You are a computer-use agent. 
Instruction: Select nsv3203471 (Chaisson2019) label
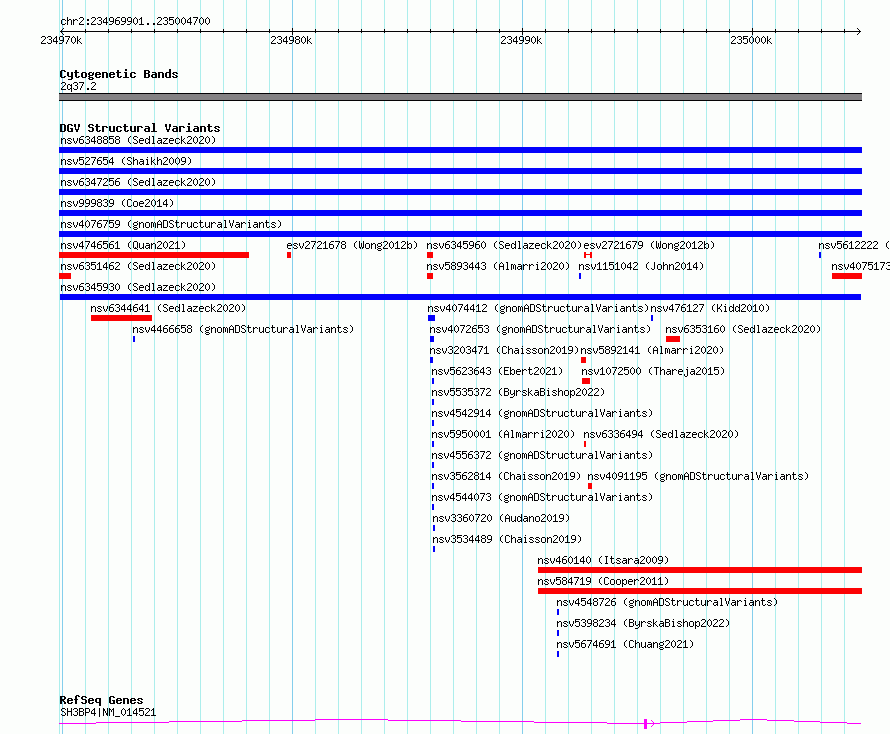(x=504, y=350)
